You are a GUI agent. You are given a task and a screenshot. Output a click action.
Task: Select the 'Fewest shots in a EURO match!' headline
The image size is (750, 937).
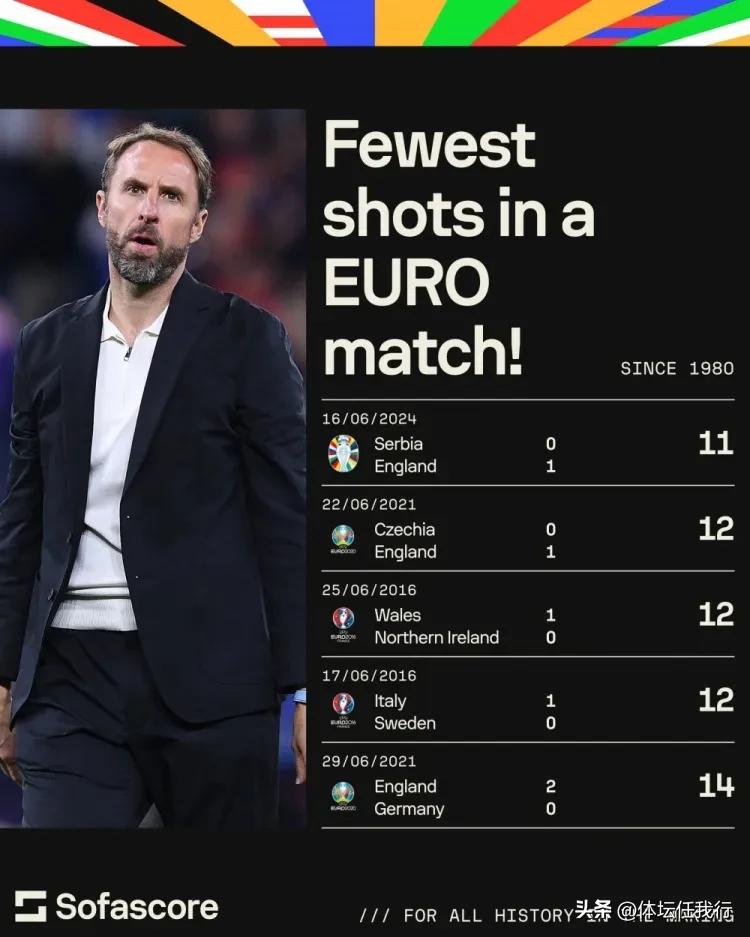458,247
